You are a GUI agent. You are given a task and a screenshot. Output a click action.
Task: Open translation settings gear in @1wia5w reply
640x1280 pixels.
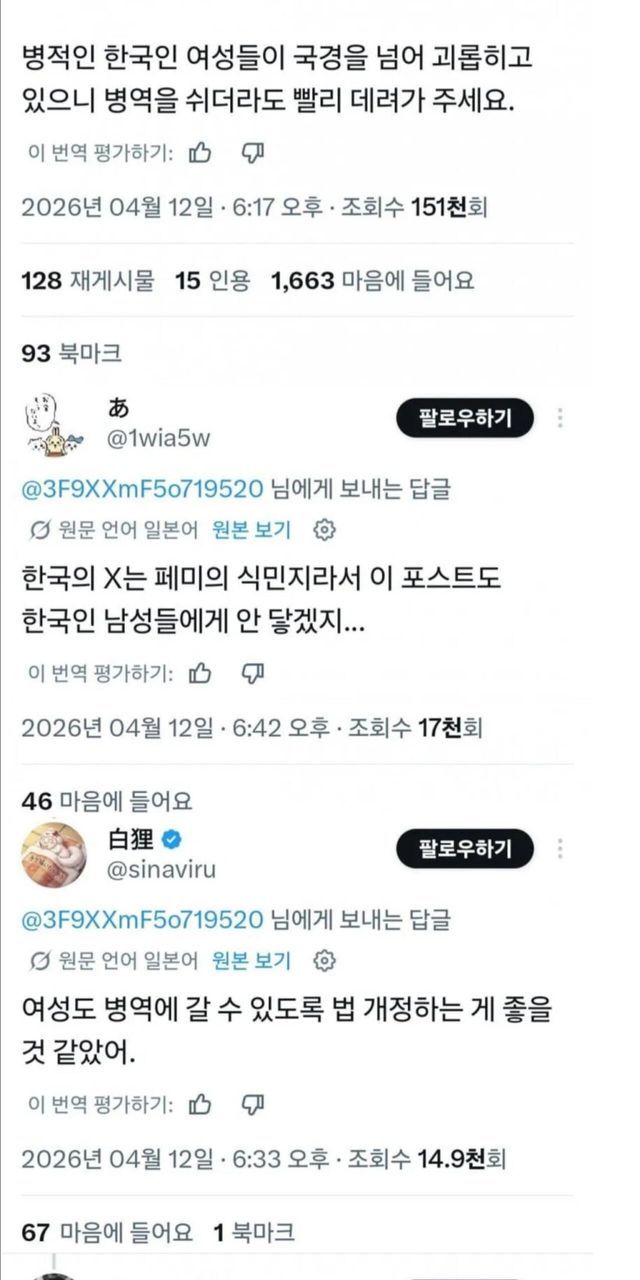point(324,529)
